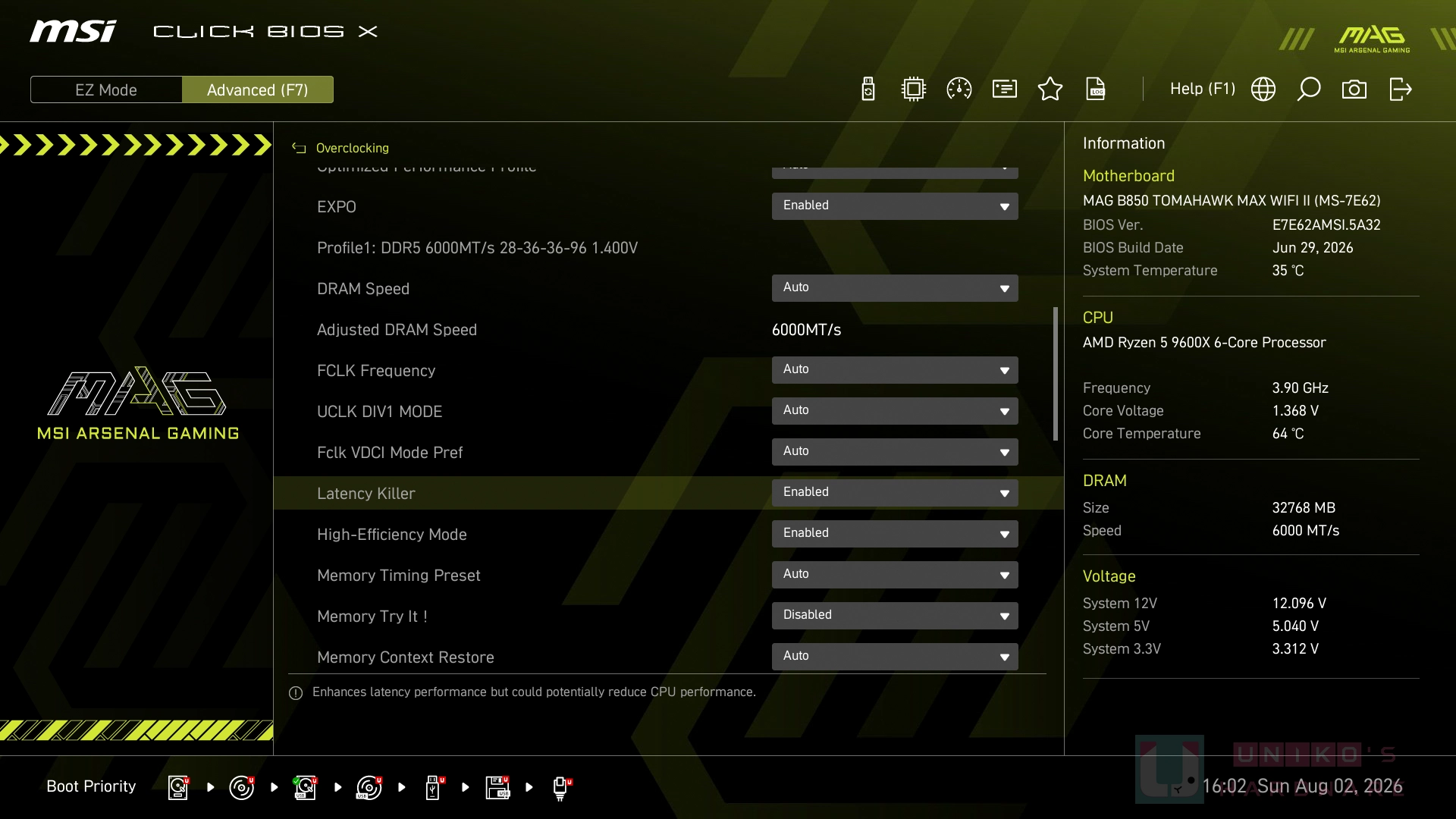The width and height of the screenshot is (1456, 819).
Task: Click the Adjusted DRAM Speed 6000MT/s value
Action: point(806,330)
